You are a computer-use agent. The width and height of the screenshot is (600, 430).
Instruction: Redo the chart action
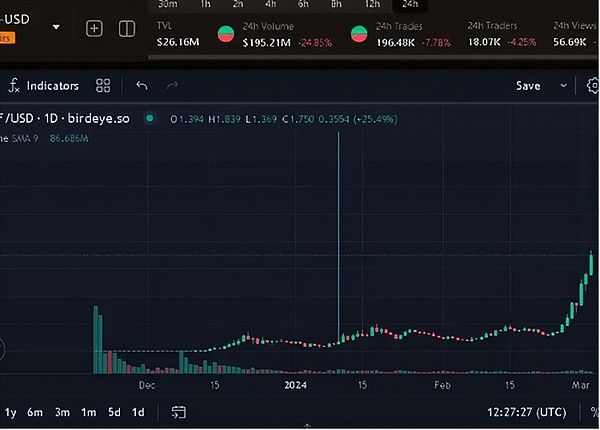tap(172, 86)
